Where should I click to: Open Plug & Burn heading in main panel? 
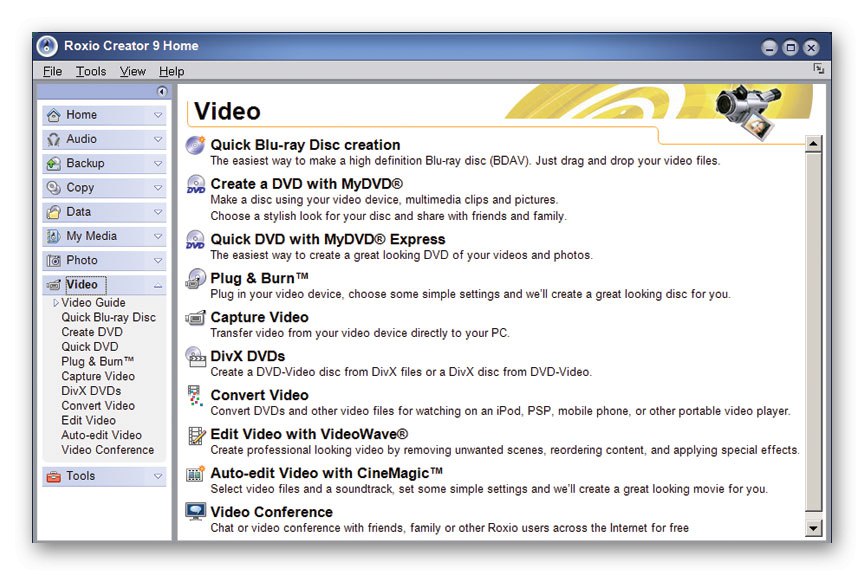[259, 279]
